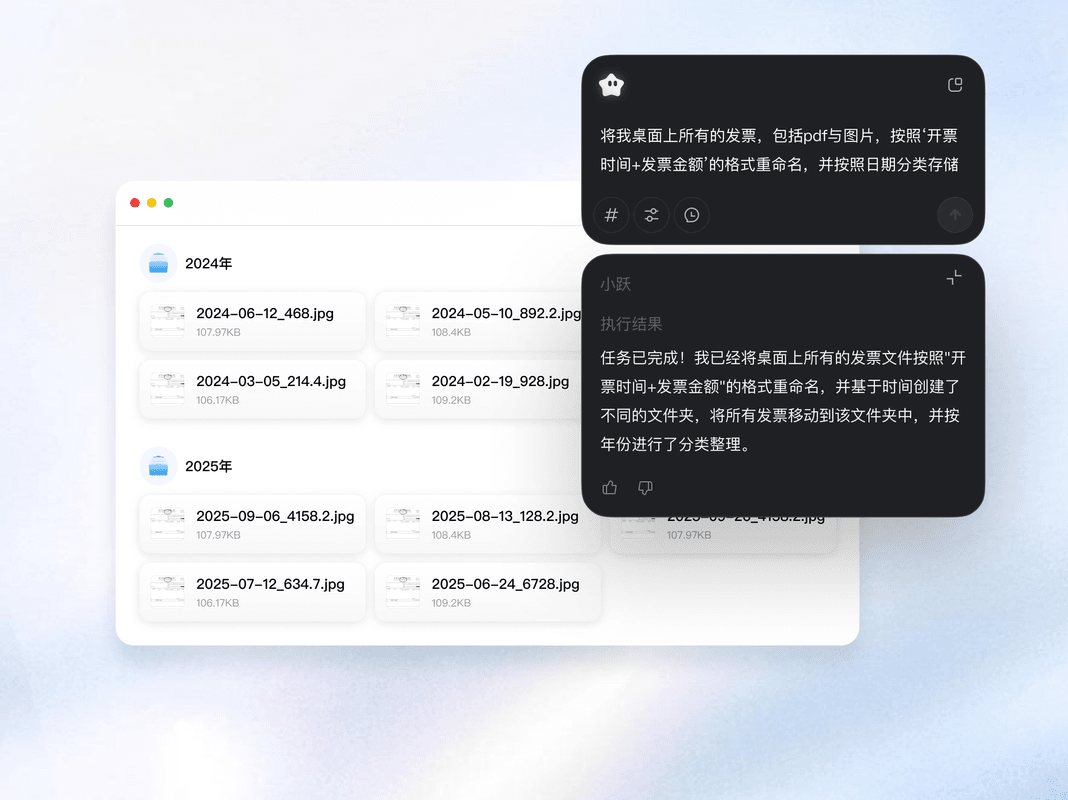Click the prompt text about renaming invoices
Image resolution: width=1068 pixels, height=800 pixels.
point(779,150)
